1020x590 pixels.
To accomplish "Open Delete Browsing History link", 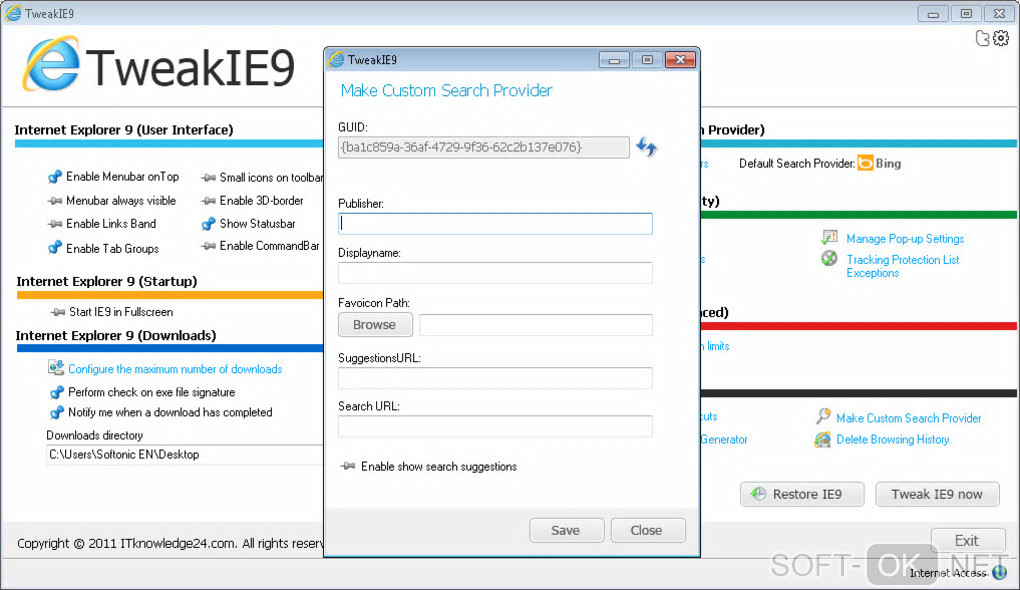I will click(892, 440).
